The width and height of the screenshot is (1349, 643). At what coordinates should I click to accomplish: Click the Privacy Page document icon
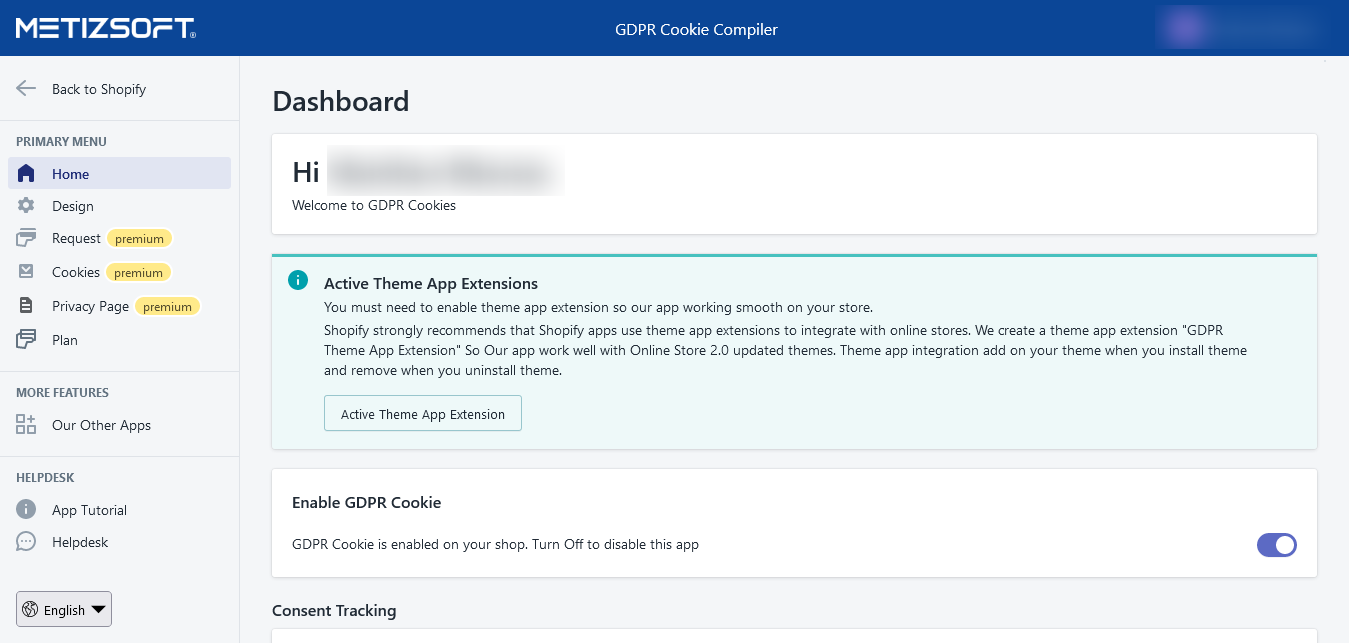pyautogui.click(x=27, y=306)
